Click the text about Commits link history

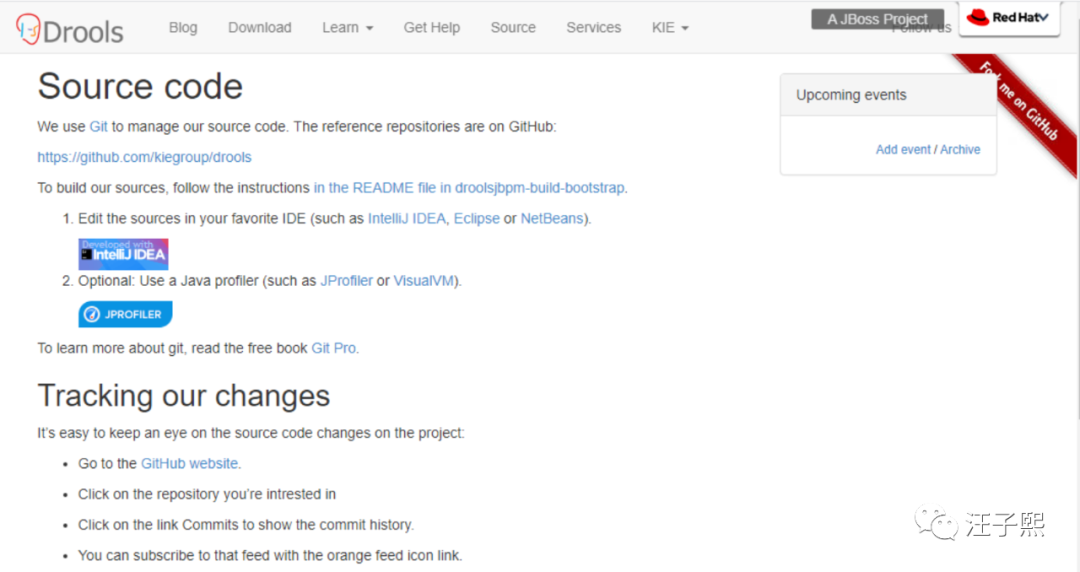coord(246,525)
